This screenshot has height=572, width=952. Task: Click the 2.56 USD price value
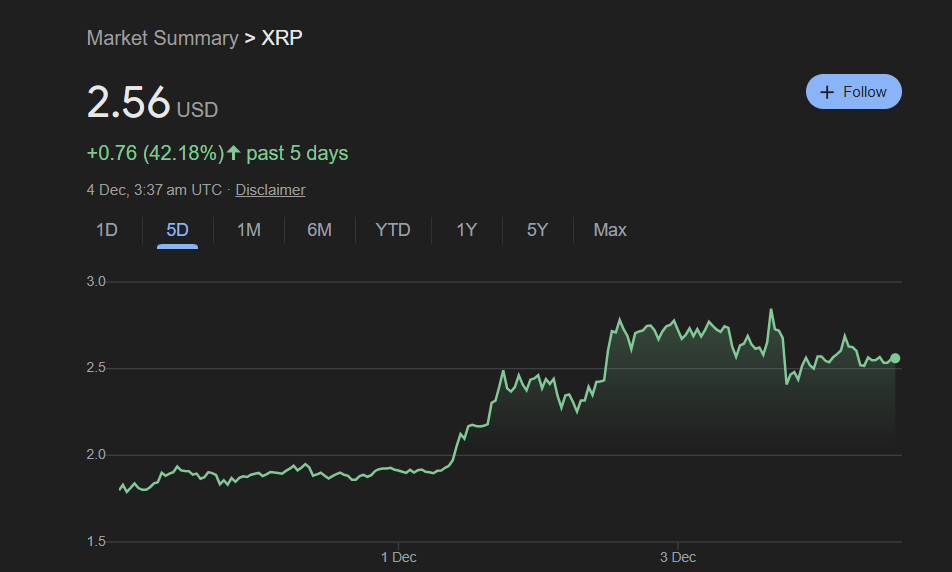[x=129, y=103]
